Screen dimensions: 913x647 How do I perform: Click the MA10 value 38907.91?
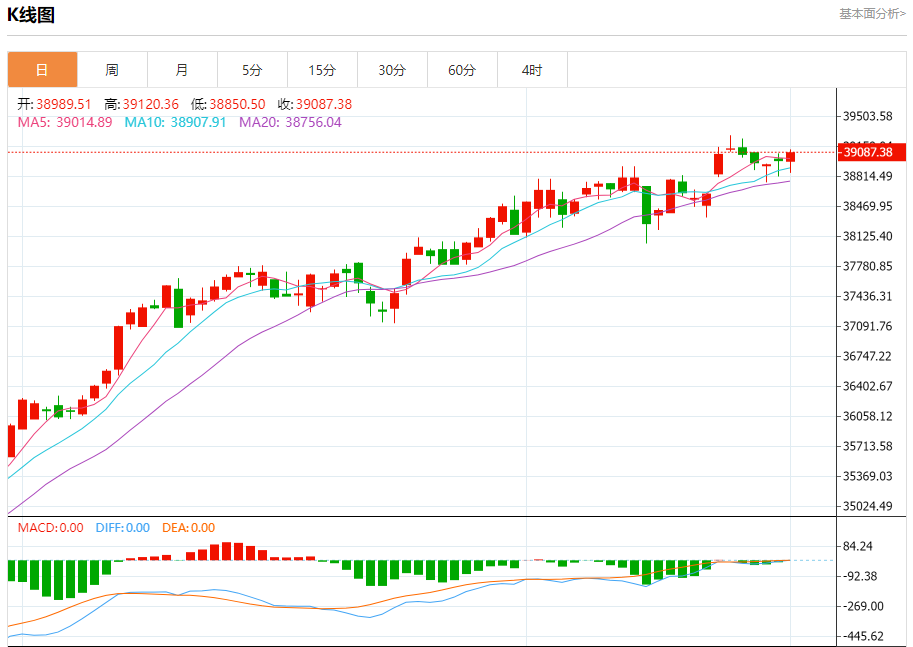point(198,122)
